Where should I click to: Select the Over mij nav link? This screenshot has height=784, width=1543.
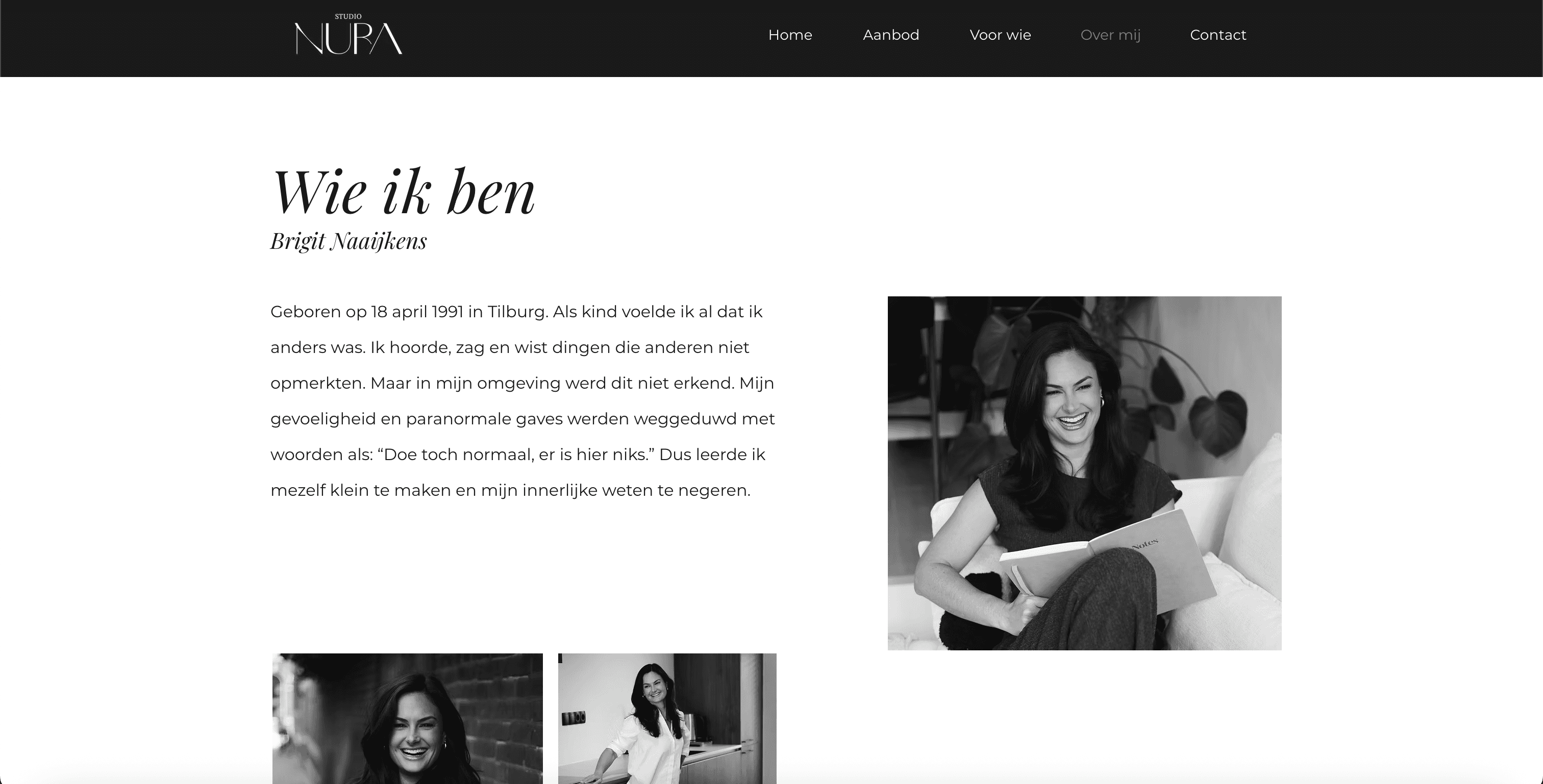(1110, 35)
